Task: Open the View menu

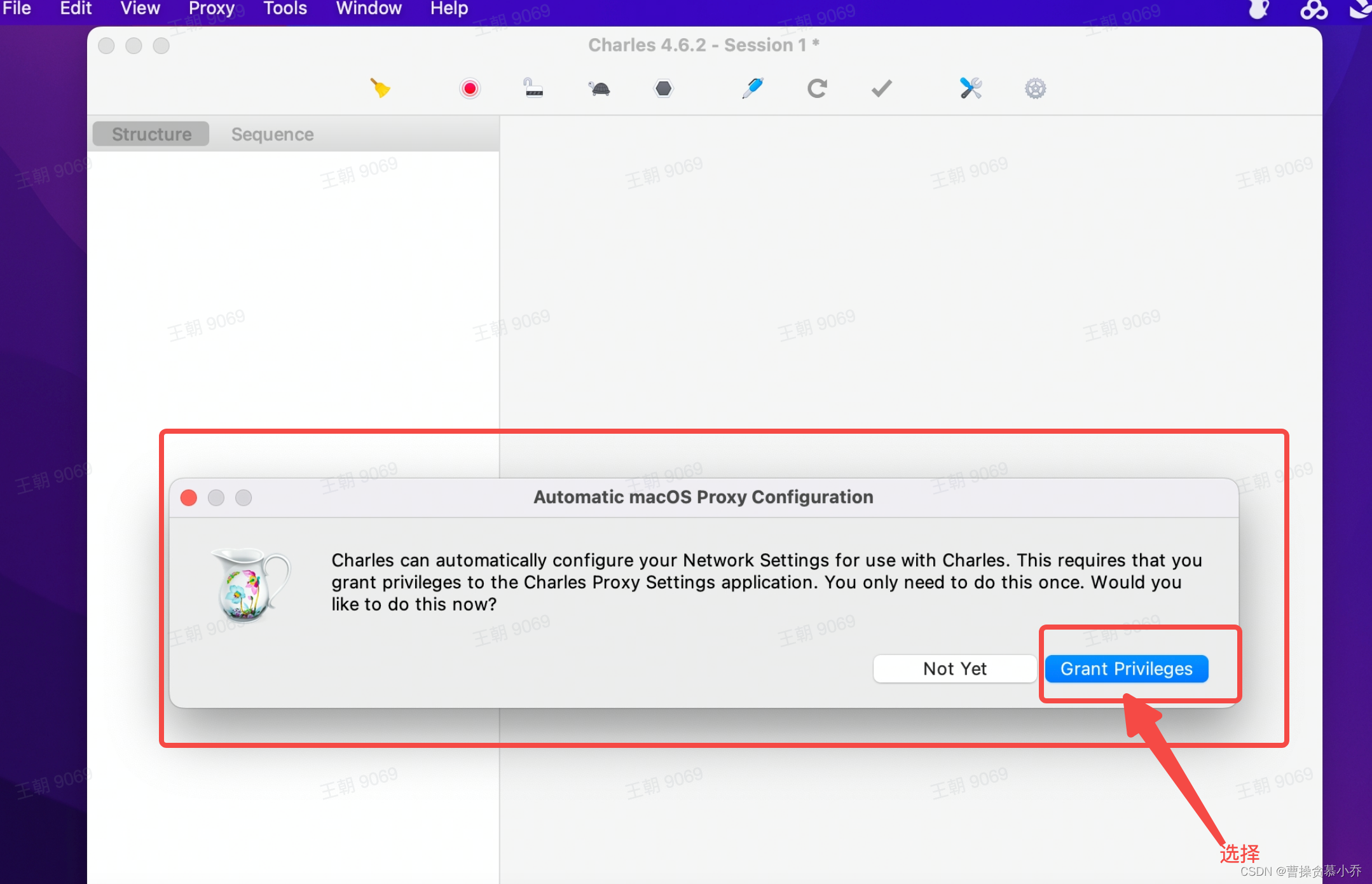Action: point(140,8)
